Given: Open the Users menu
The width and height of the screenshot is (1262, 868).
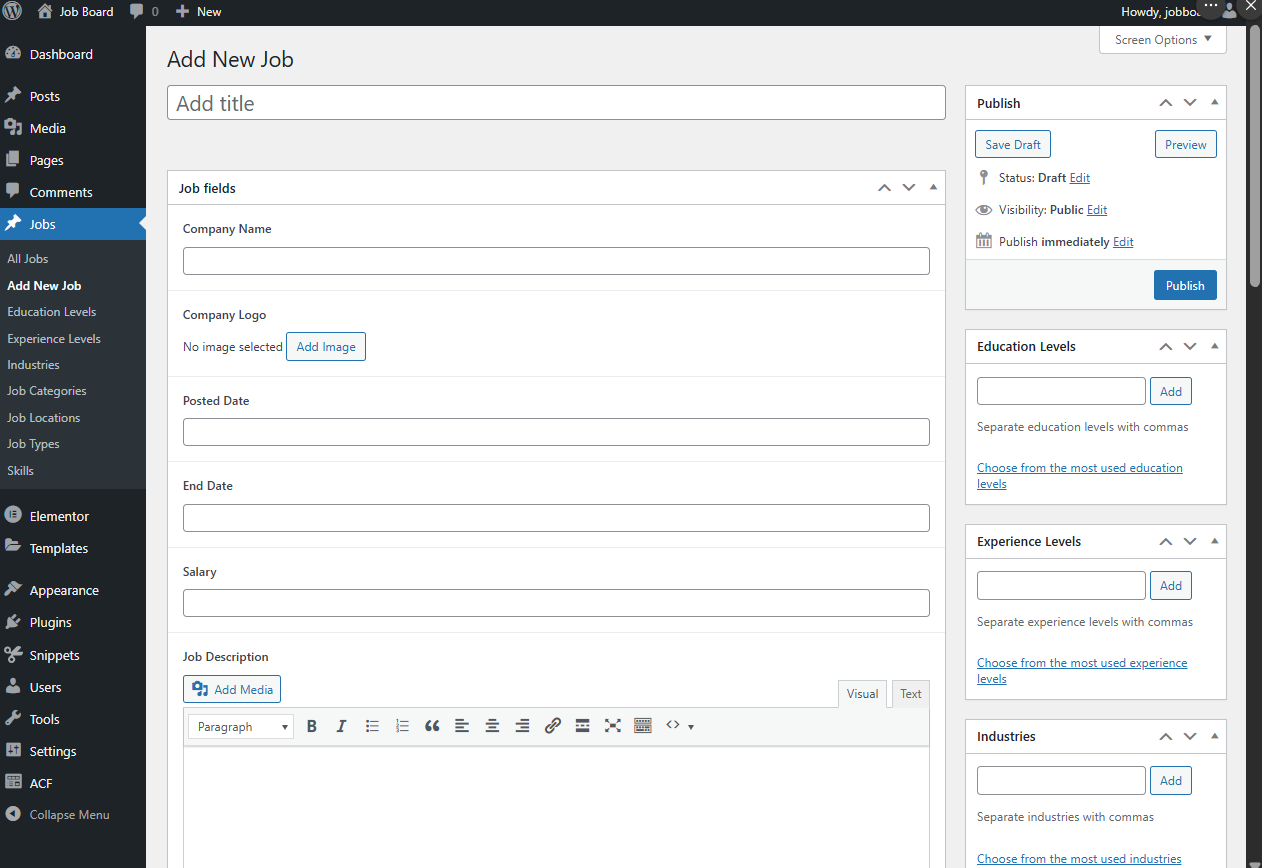Looking at the screenshot, I should pos(45,687).
